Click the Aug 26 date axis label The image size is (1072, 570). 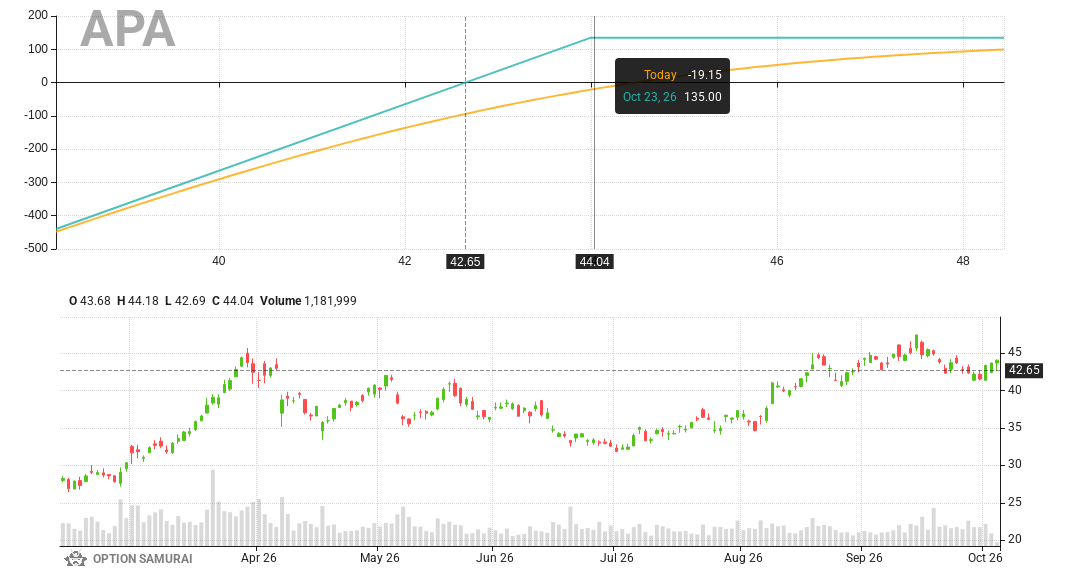(743, 558)
